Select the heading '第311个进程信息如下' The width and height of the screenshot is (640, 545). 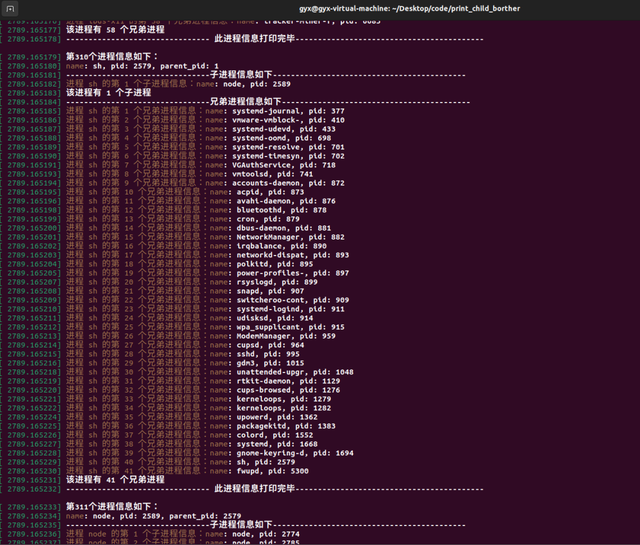click(x=112, y=507)
